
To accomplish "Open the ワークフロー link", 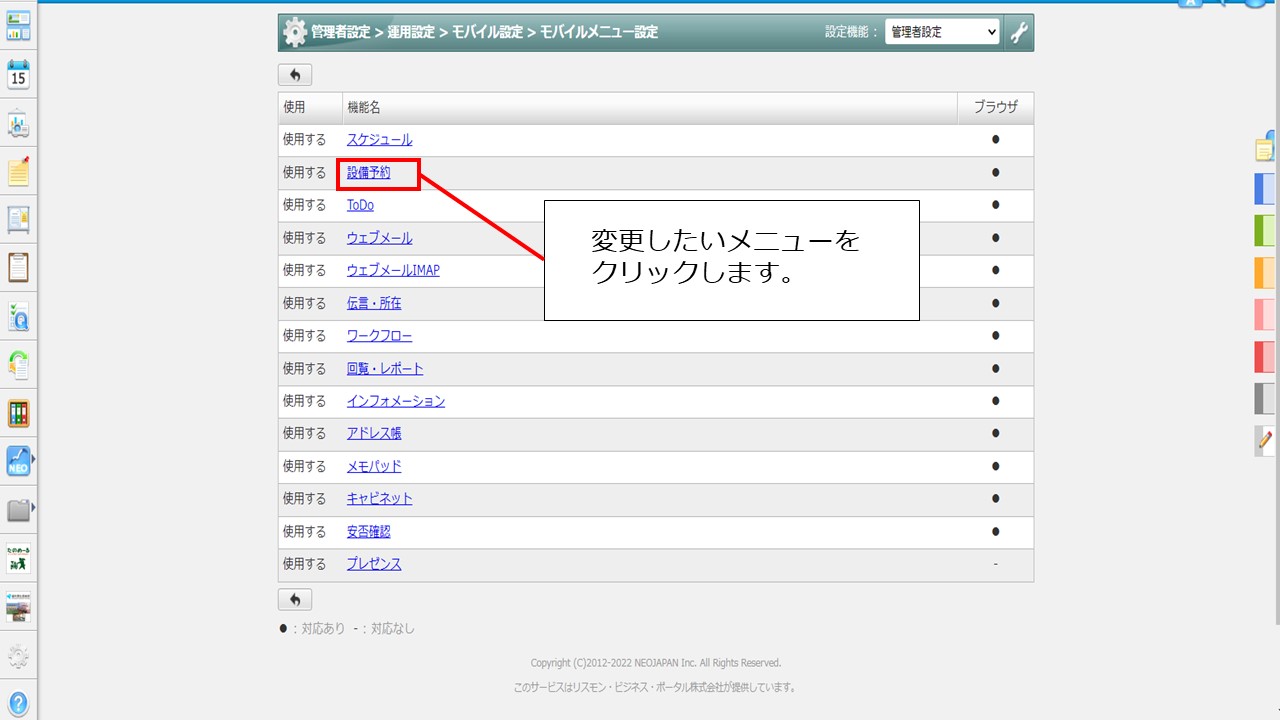I will coord(379,336).
